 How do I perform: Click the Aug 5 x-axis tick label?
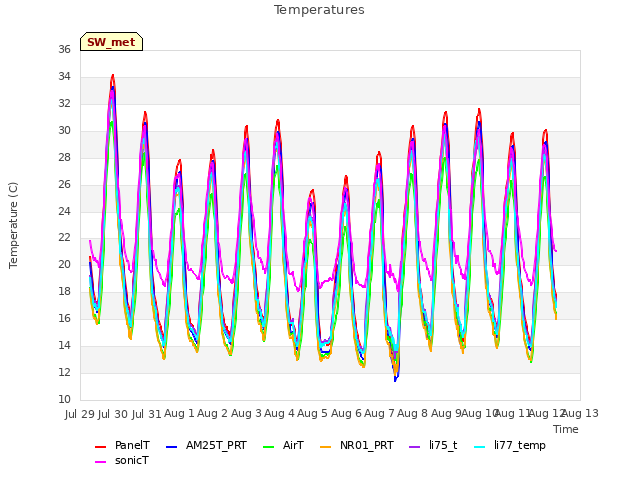tap(313, 413)
